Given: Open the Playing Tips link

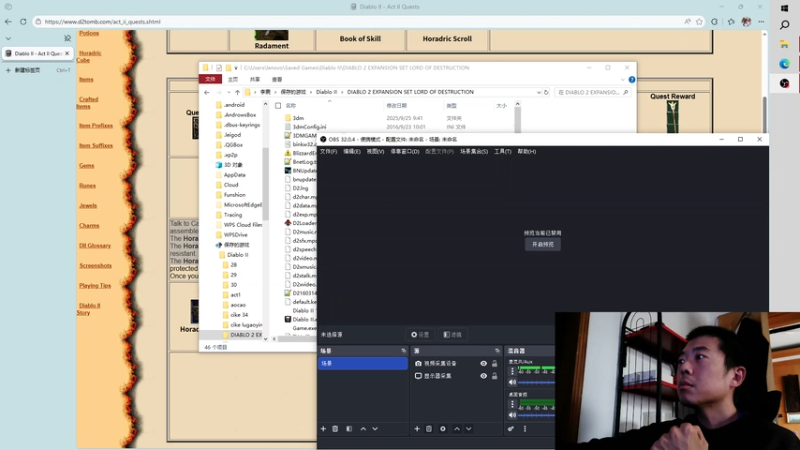Looking at the screenshot, I should tap(95, 286).
